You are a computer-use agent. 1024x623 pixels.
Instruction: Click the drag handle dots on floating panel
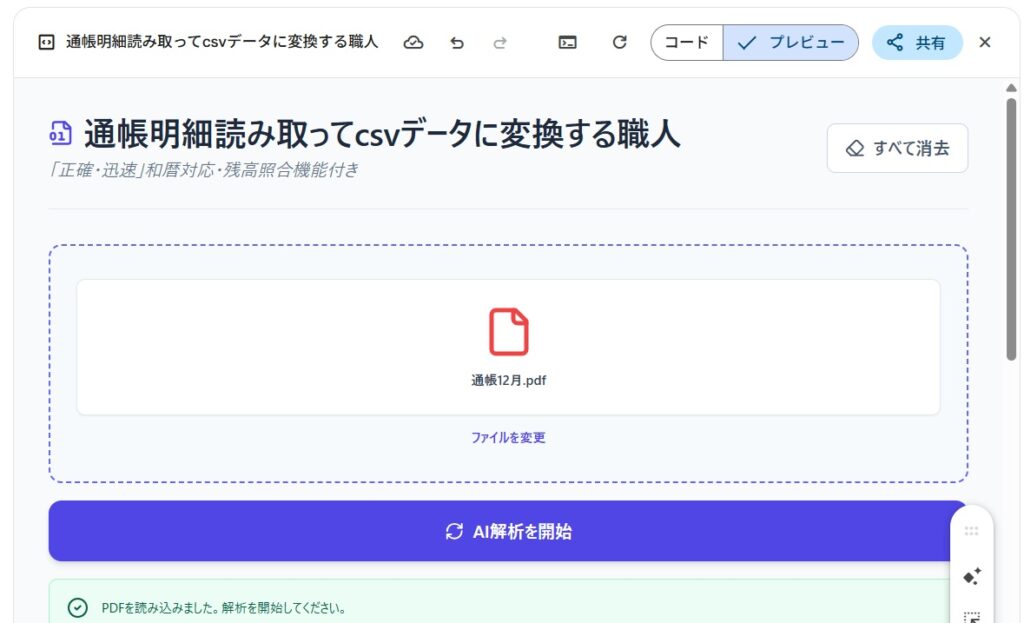971,531
